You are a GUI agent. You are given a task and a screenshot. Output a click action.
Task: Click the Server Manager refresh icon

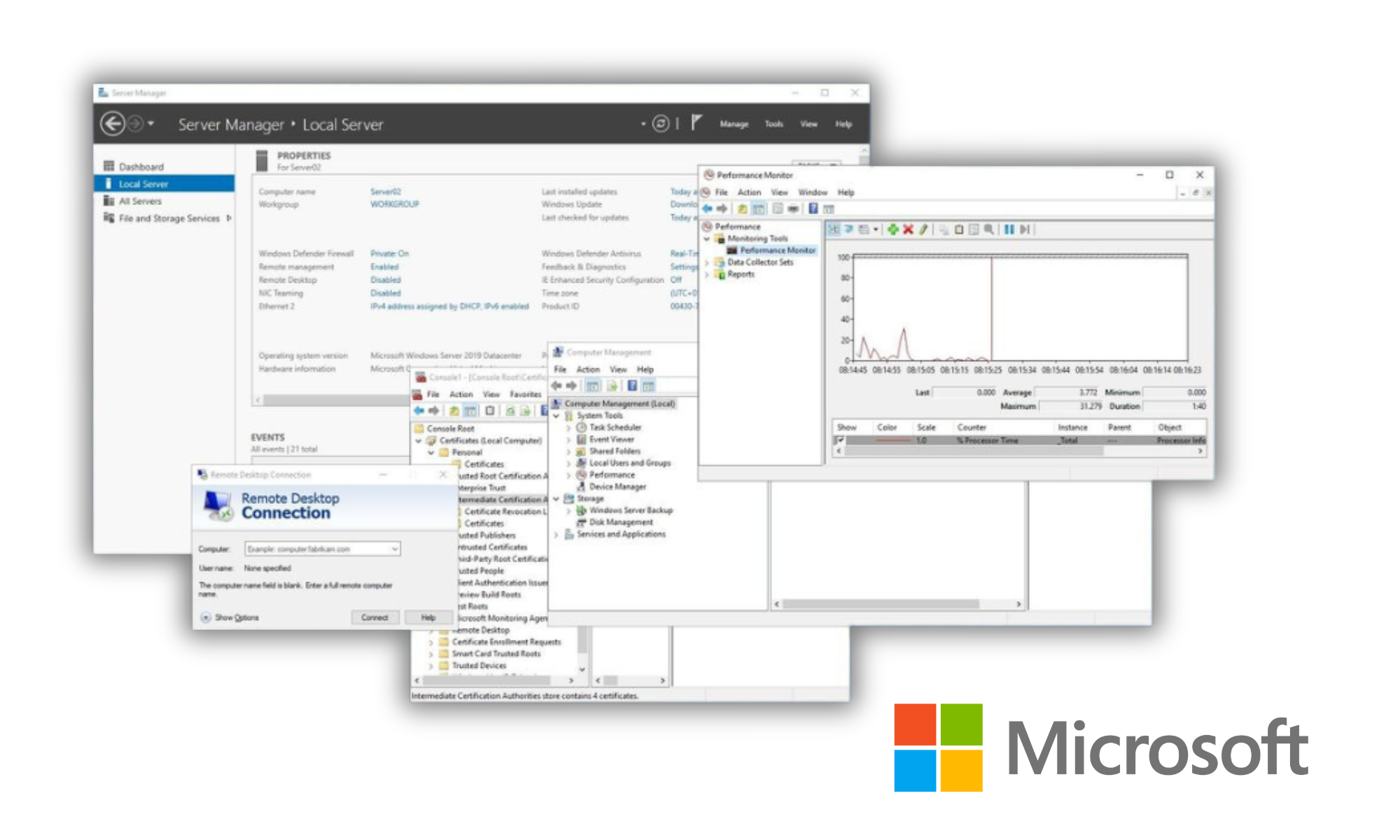[x=661, y=124]
